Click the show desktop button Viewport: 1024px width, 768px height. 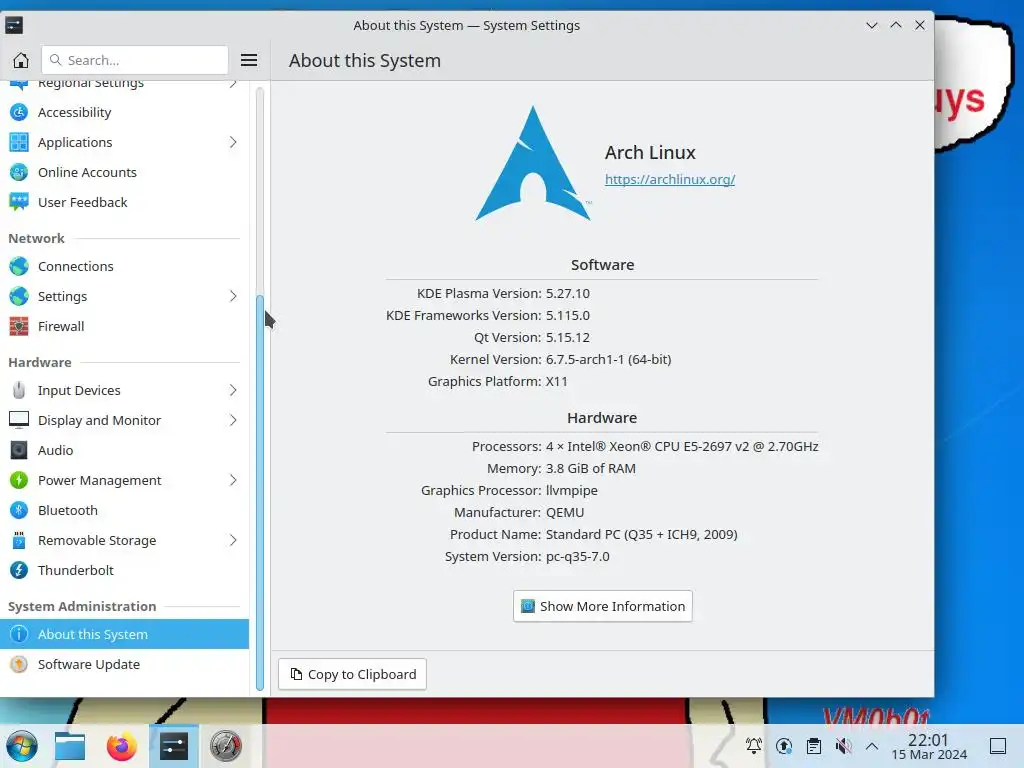tap(998, 746)
